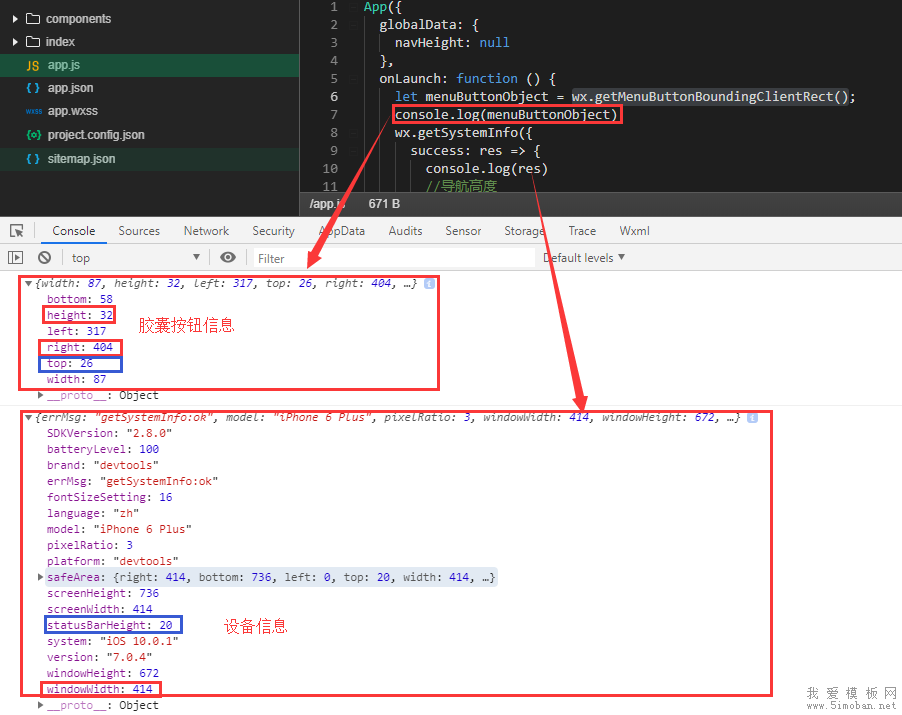
Task: Expand the safeArea property
Action: [41, 578]
